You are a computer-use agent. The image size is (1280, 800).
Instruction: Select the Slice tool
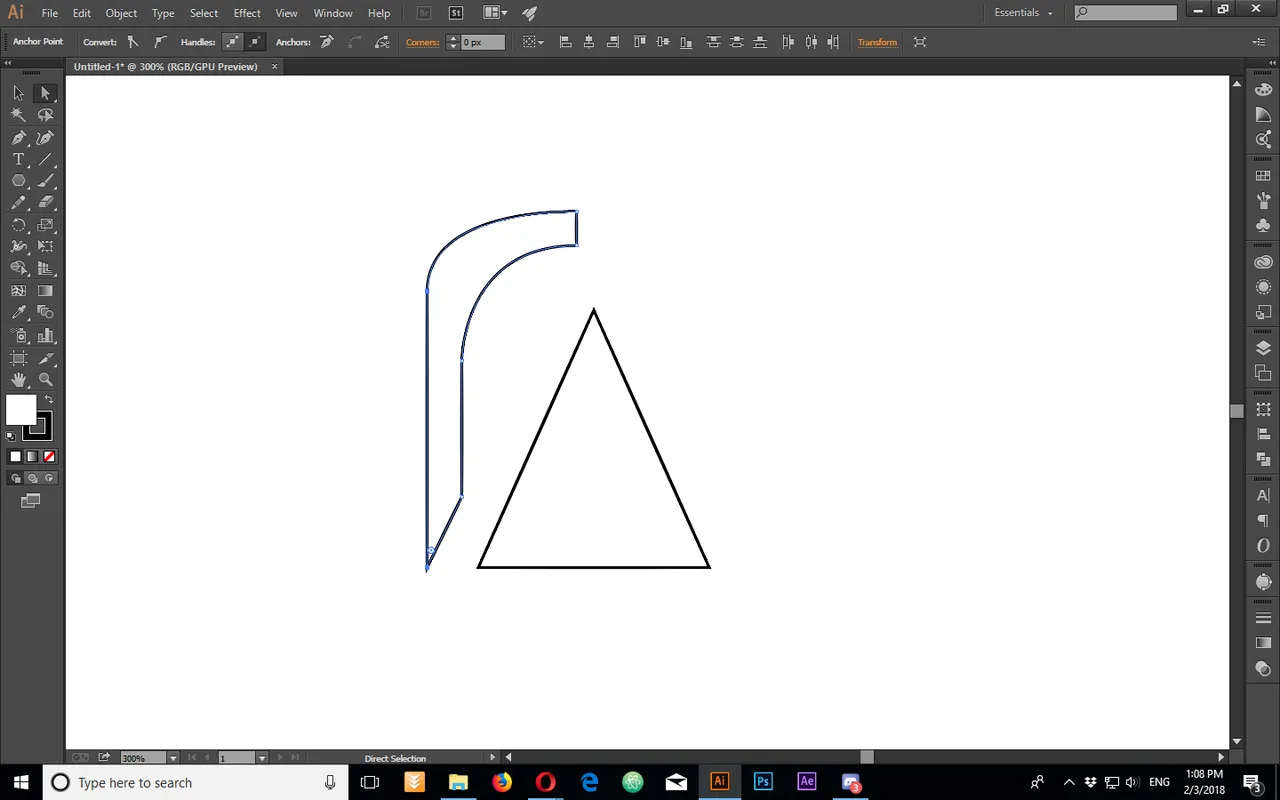coord(45,358)
